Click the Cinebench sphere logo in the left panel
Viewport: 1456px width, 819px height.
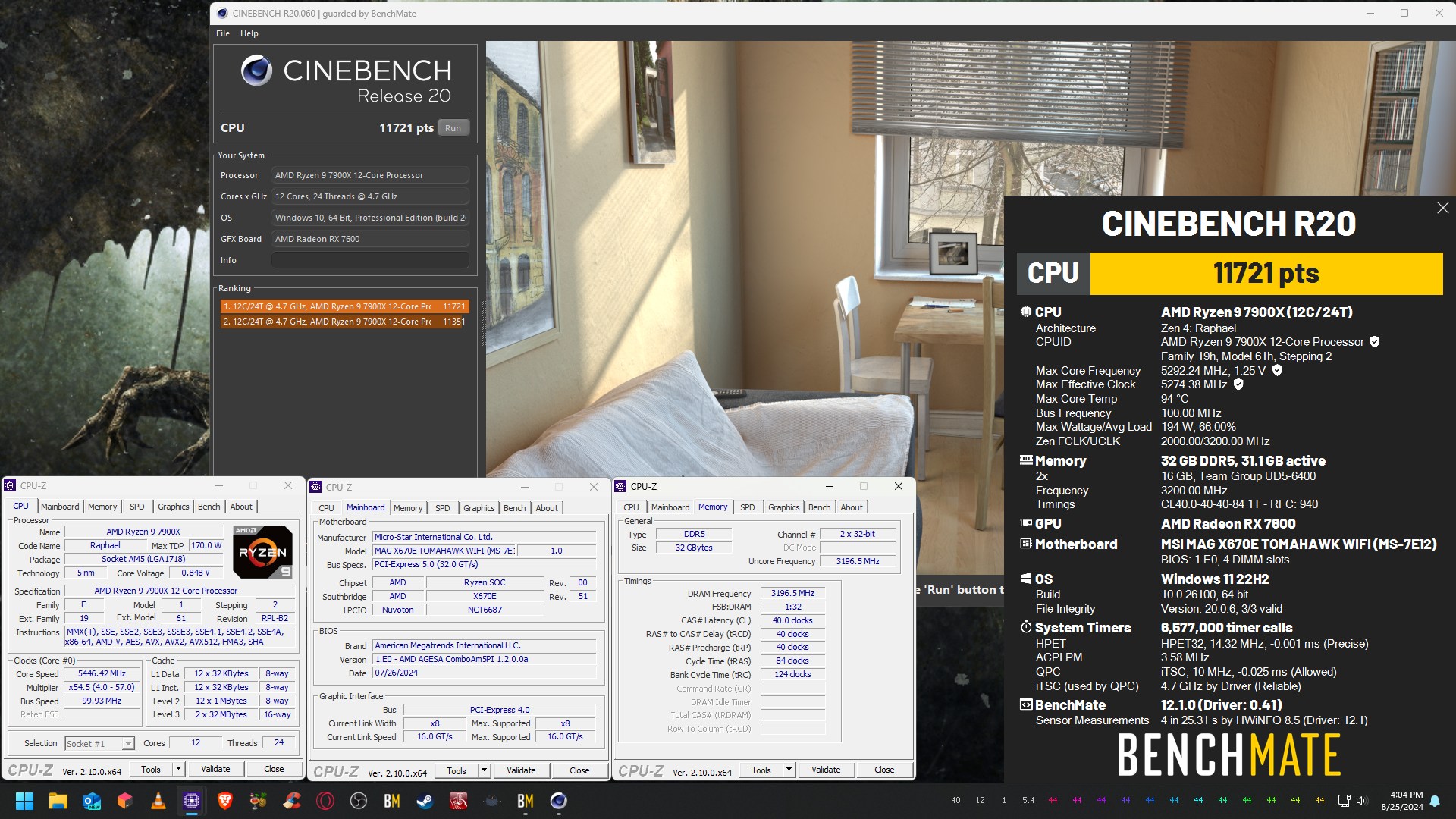pos(256,71)
